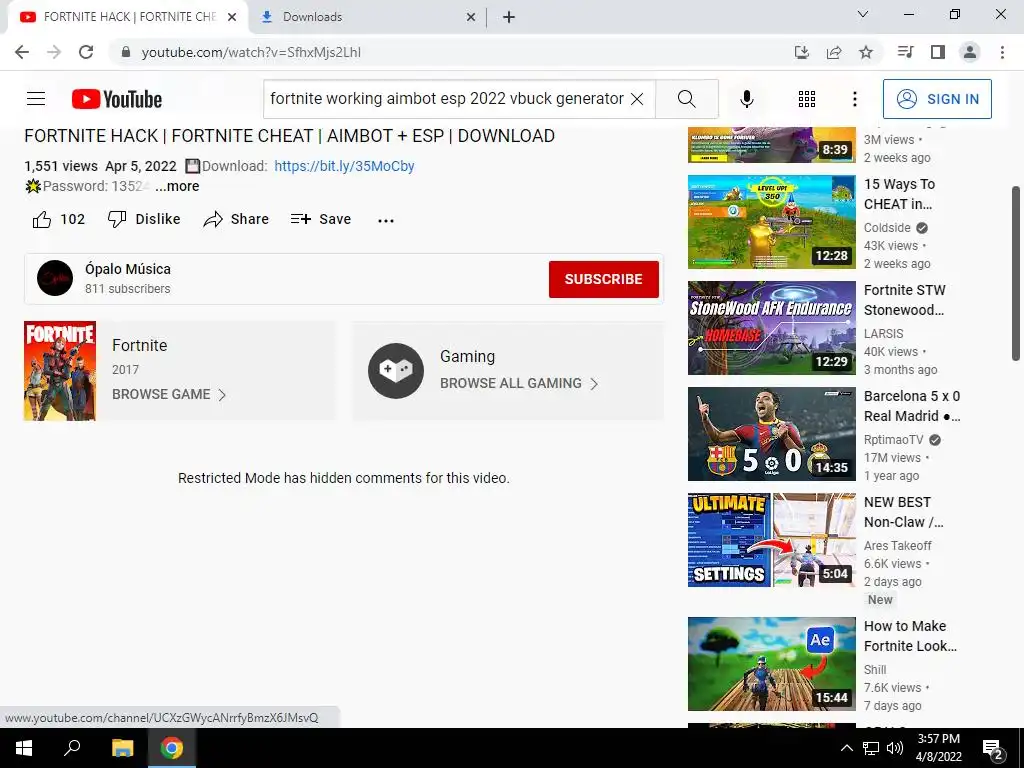Image resolution: width=1024 pixels, height=768 pixels.
Task: Open the bit.ly download link
Action: 344,166
